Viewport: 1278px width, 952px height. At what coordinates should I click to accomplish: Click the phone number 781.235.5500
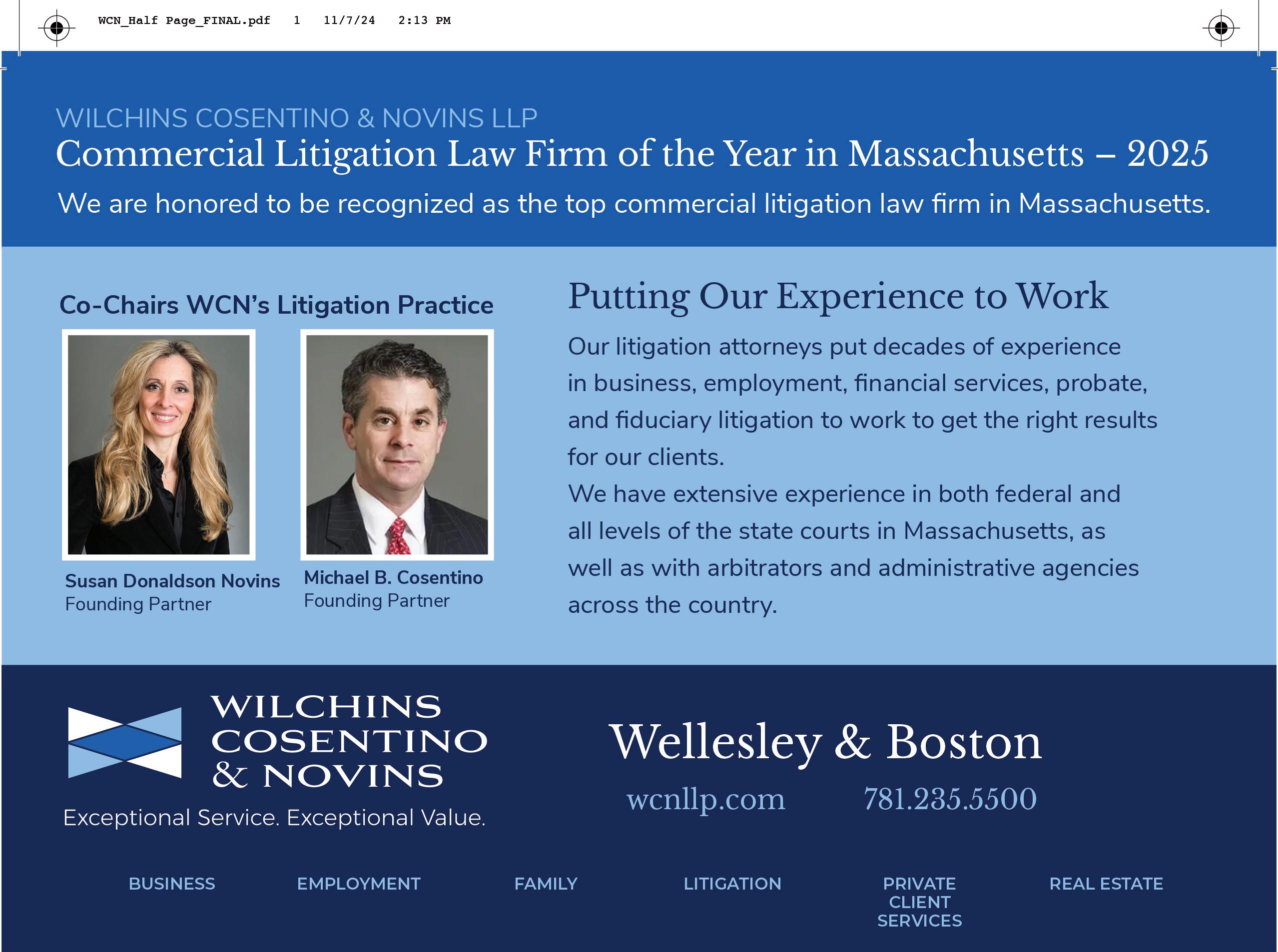[x=949, y=799]
